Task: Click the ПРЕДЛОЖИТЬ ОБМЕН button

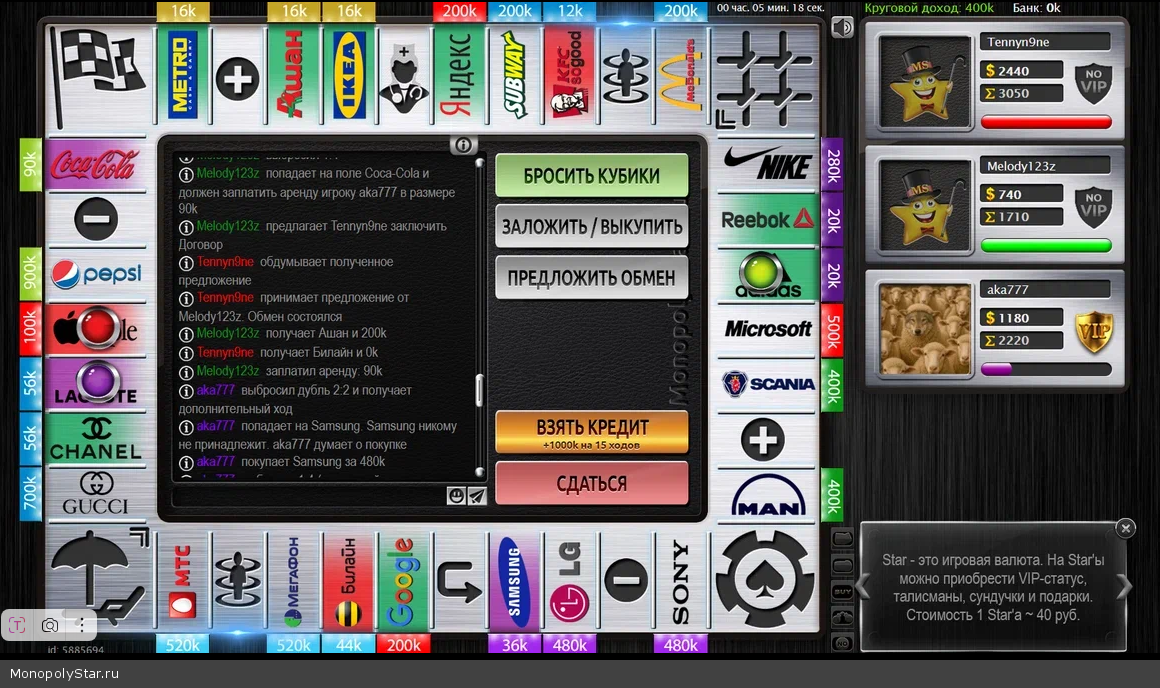Action: coord(592,277)
